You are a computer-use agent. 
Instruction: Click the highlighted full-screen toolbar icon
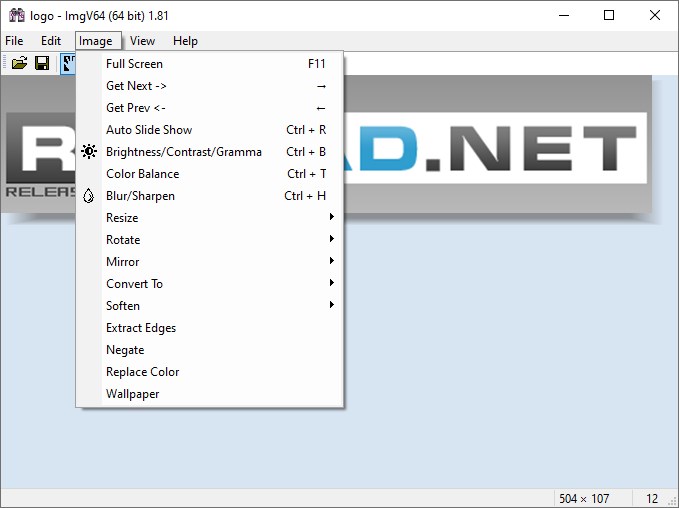point(68,64)
